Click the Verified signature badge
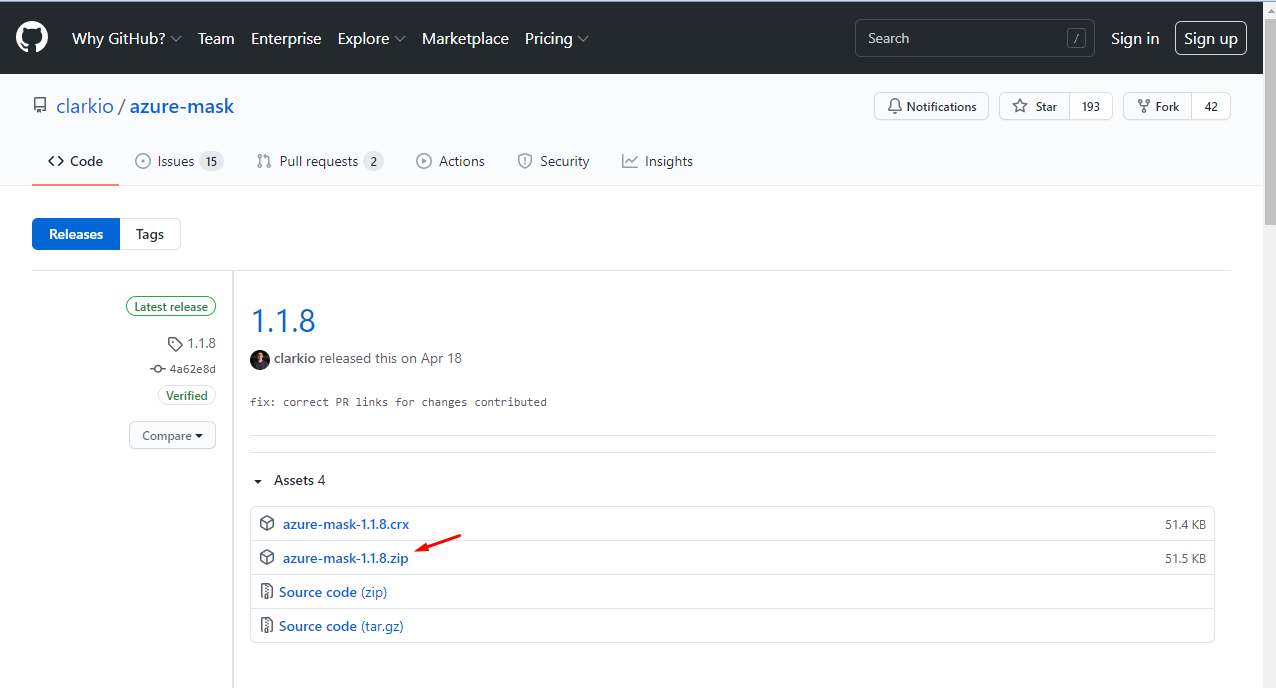 pos(187,396)
